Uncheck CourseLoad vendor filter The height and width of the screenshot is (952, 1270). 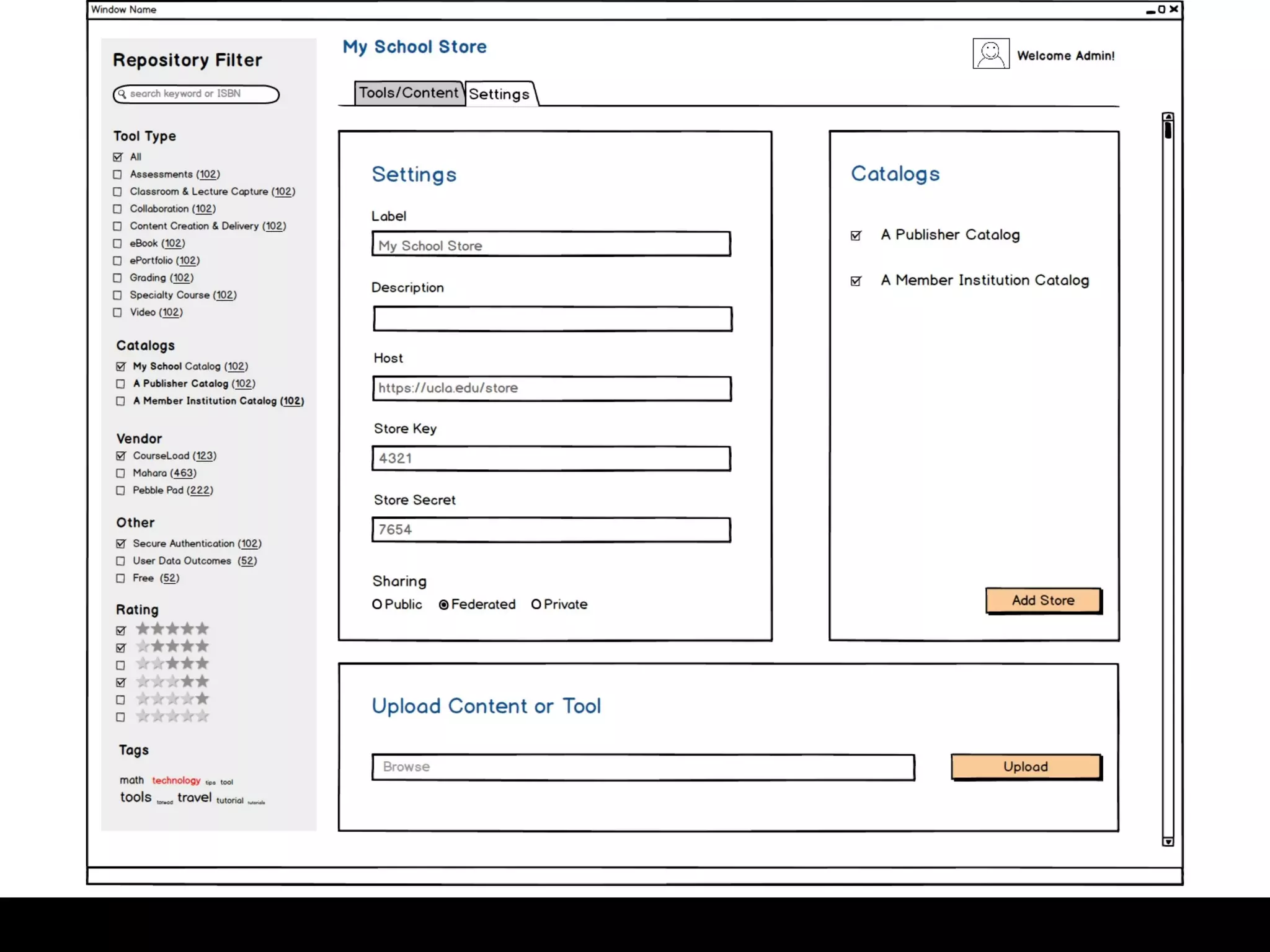121,456
